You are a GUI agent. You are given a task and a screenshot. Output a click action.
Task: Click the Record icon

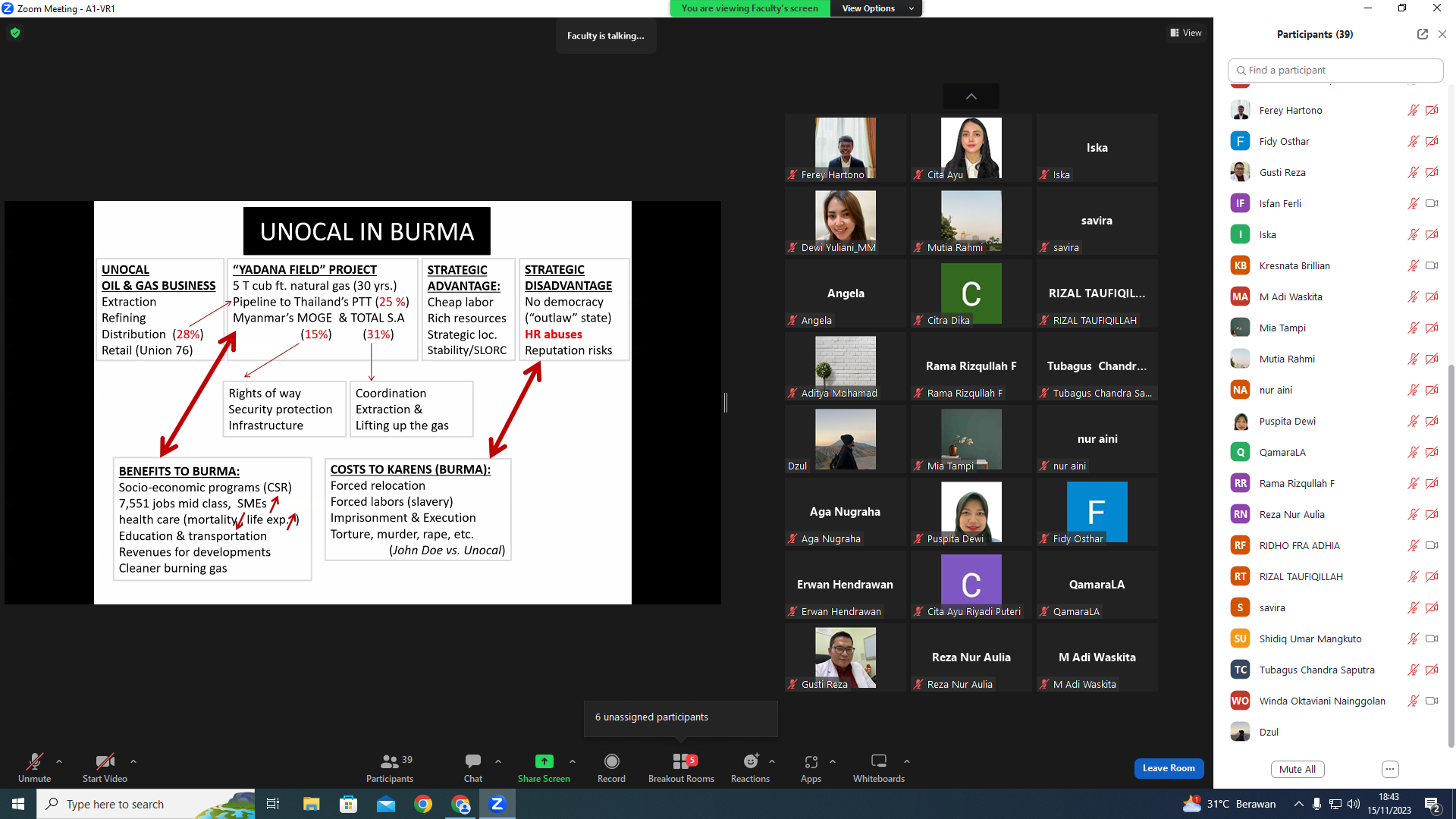[612, 761]
